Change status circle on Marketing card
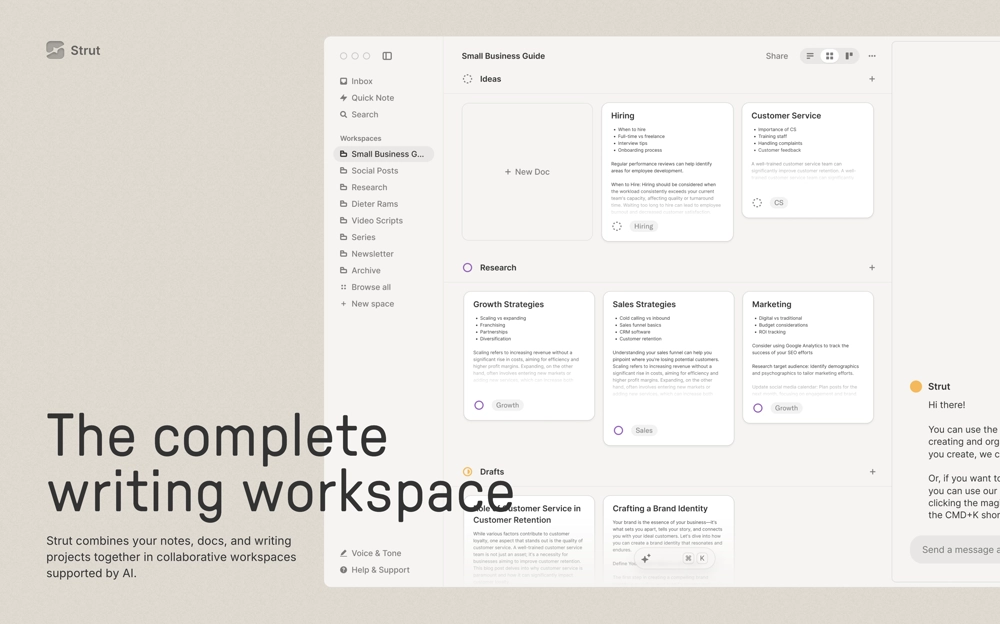Viewport: 1000px width, 624px height. point(758,408)
